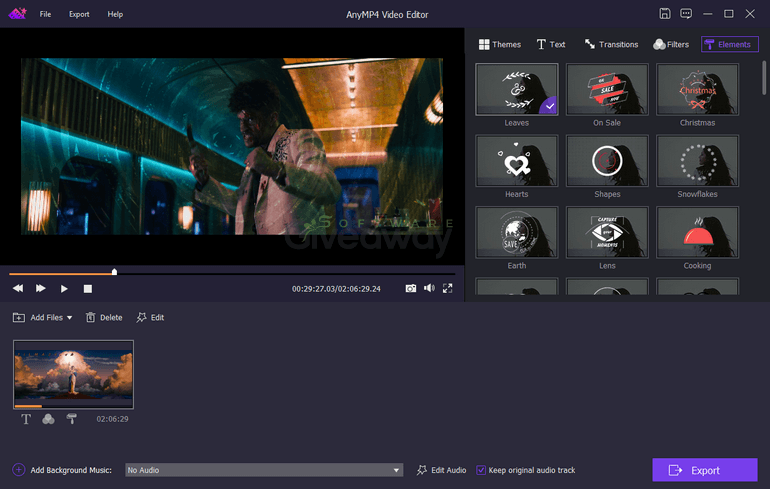Open filters icon under clip thumbnail
This screenshot has height=489, width=770.
point(48,419)
